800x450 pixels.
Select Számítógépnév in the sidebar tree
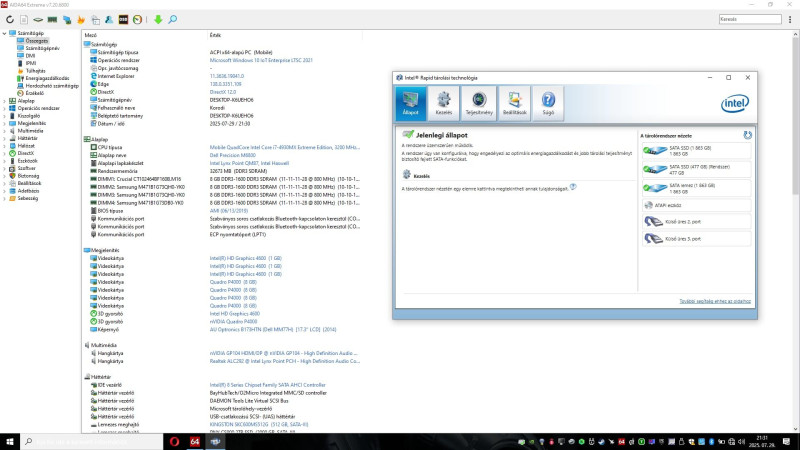tap(42, 48)
